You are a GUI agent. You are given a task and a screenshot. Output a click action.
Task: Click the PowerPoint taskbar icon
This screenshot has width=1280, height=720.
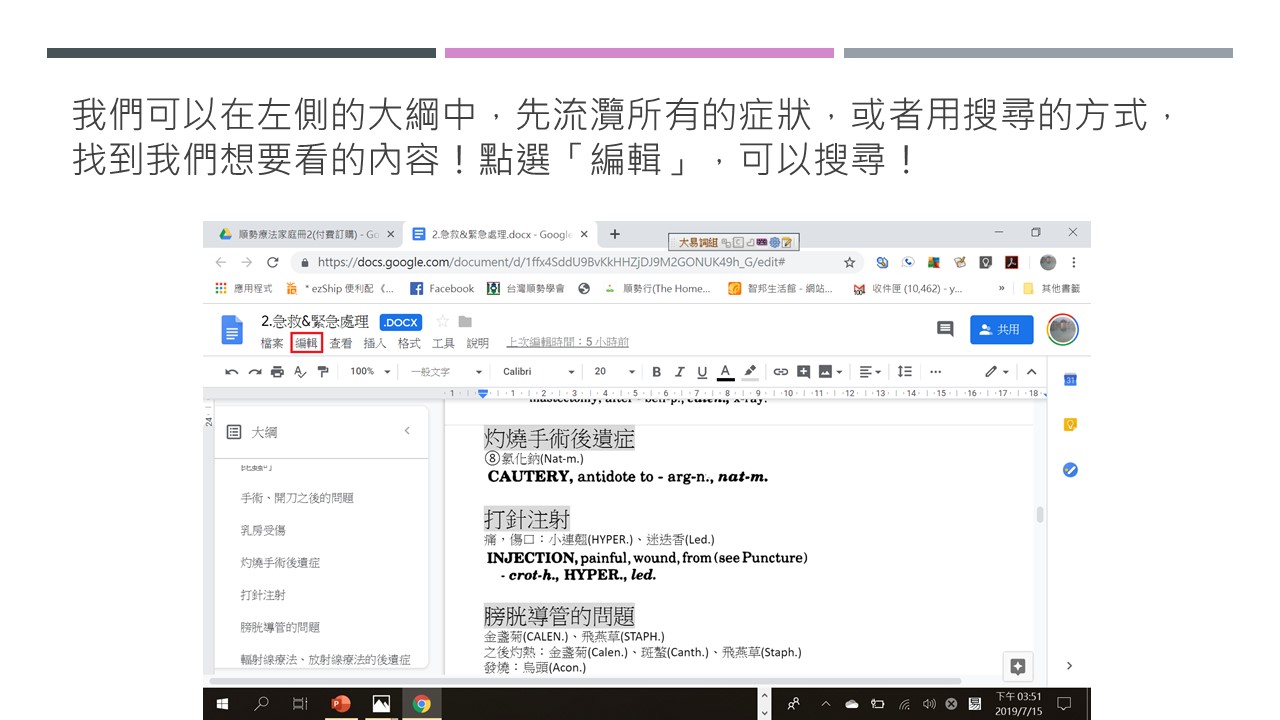pos(339,704)
